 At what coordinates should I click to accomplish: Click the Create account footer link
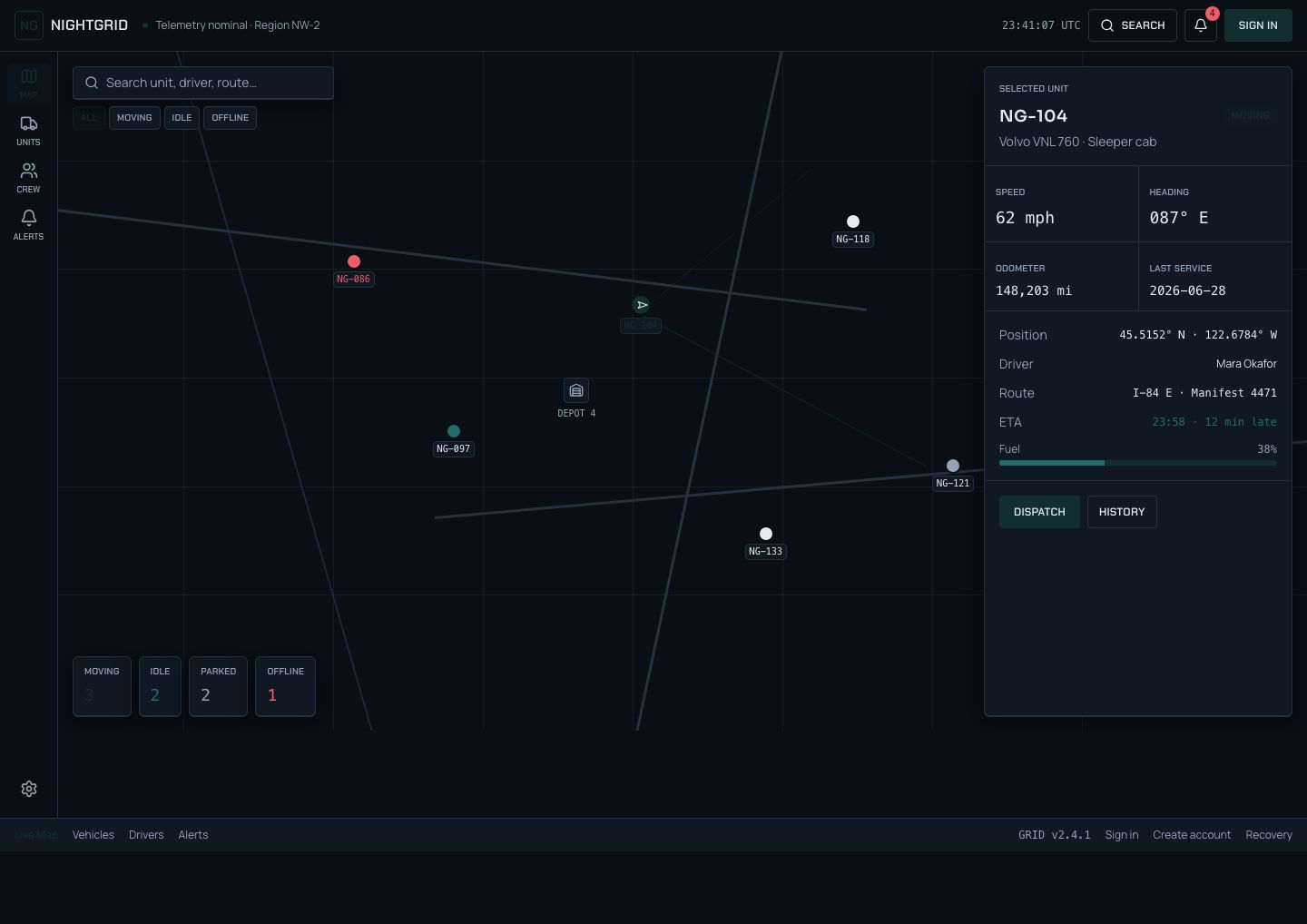point(1192,835)
